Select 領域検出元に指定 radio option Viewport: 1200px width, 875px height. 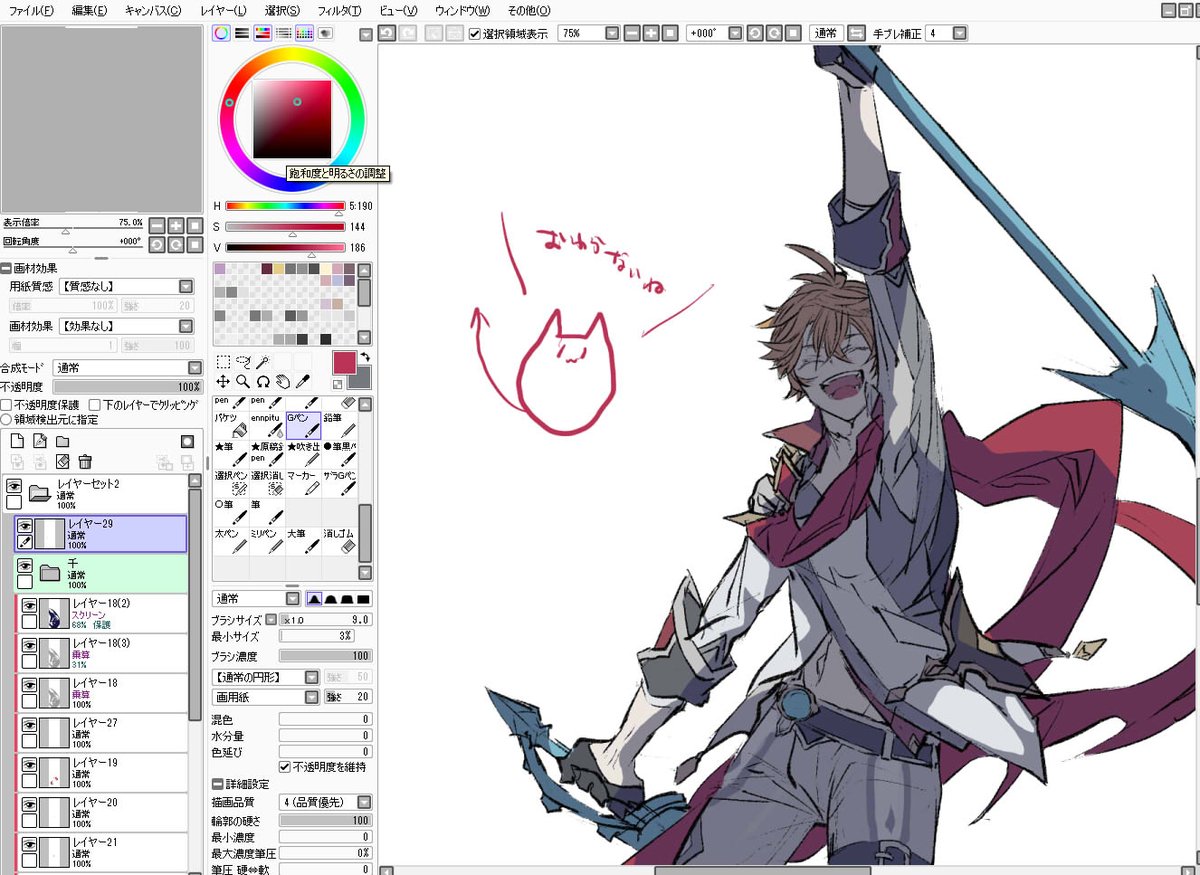click(x=6, y=419)
